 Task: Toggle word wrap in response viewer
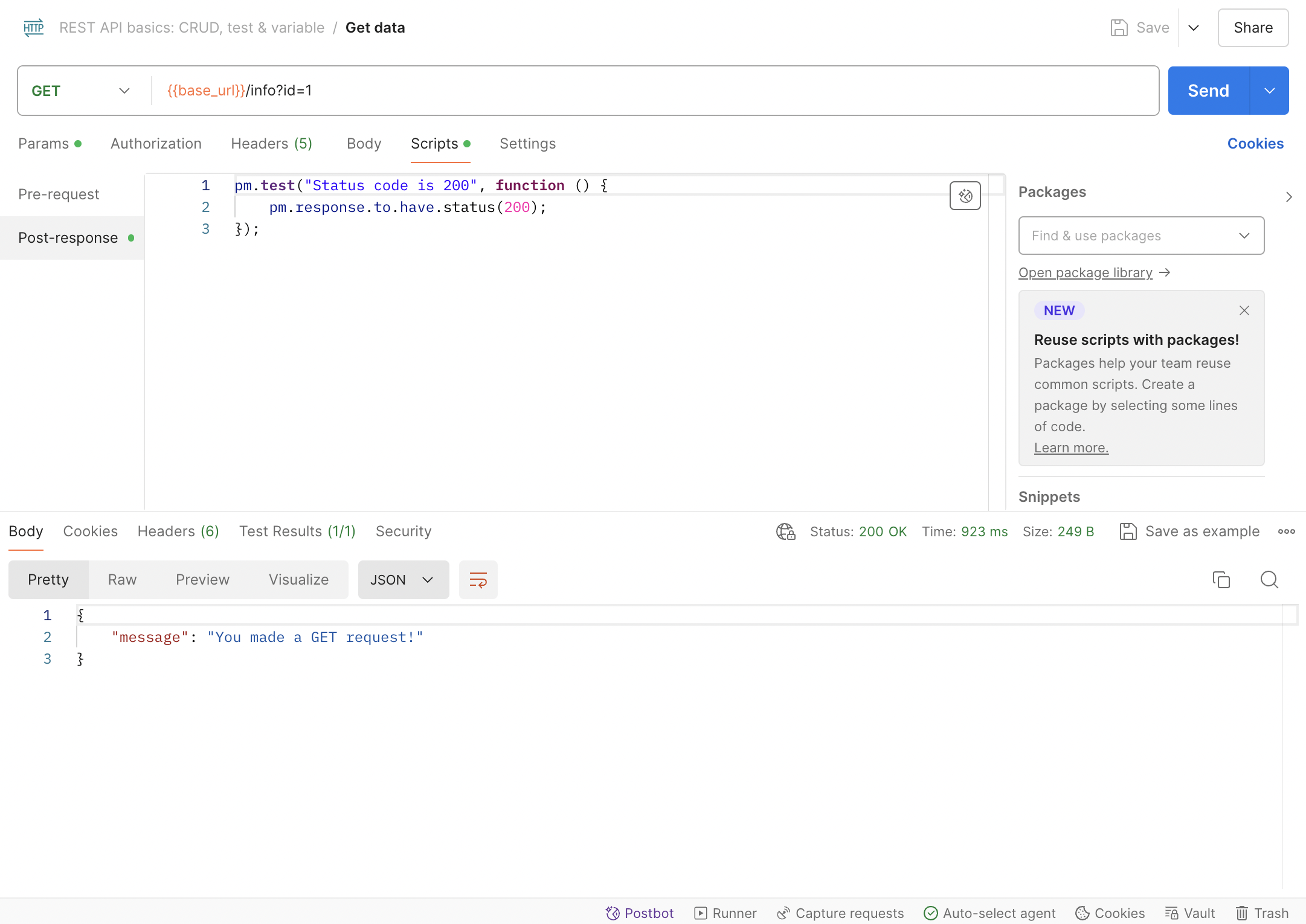click(478, 580)
